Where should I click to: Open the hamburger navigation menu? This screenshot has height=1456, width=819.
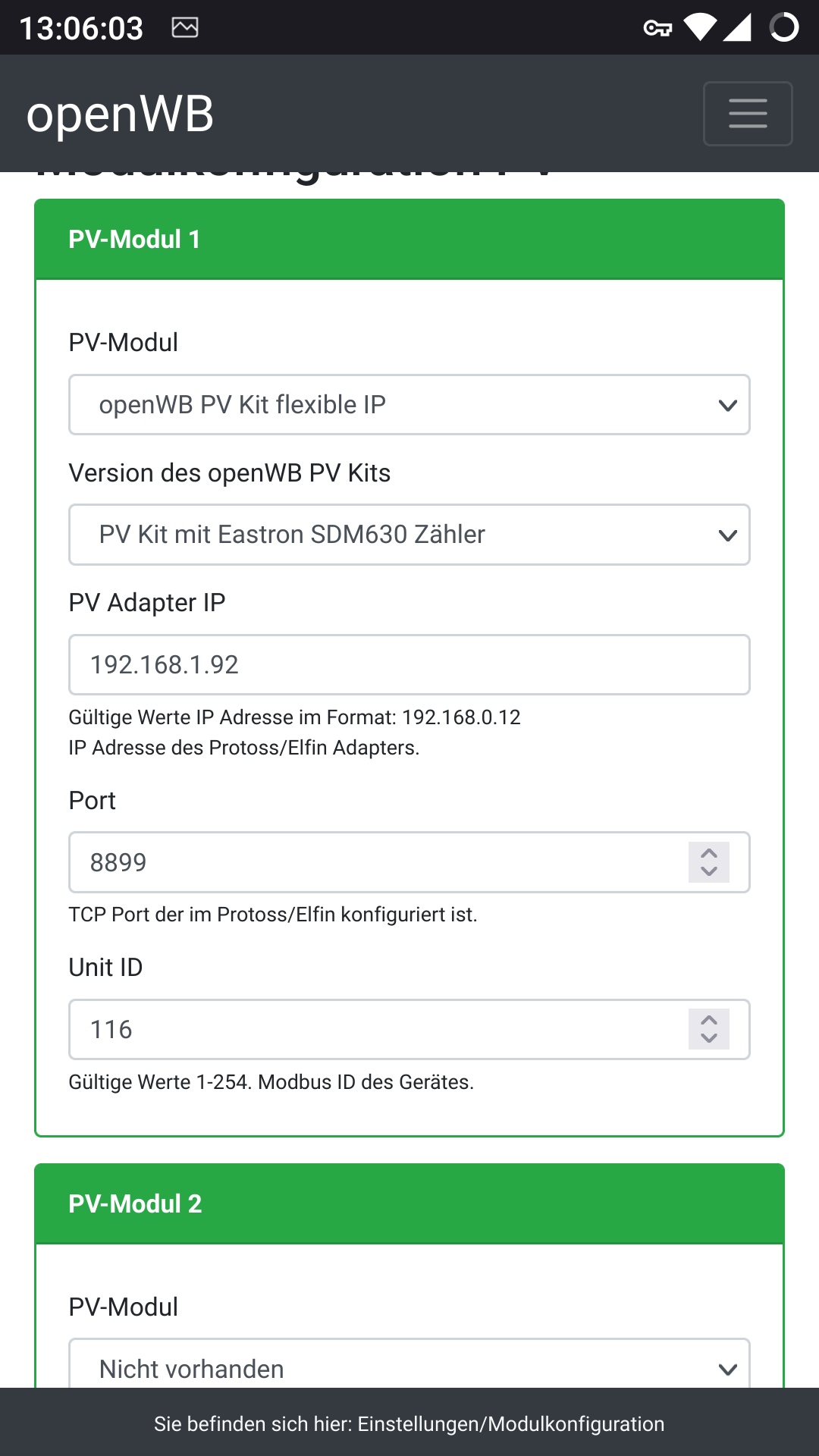tap(748, 114)
